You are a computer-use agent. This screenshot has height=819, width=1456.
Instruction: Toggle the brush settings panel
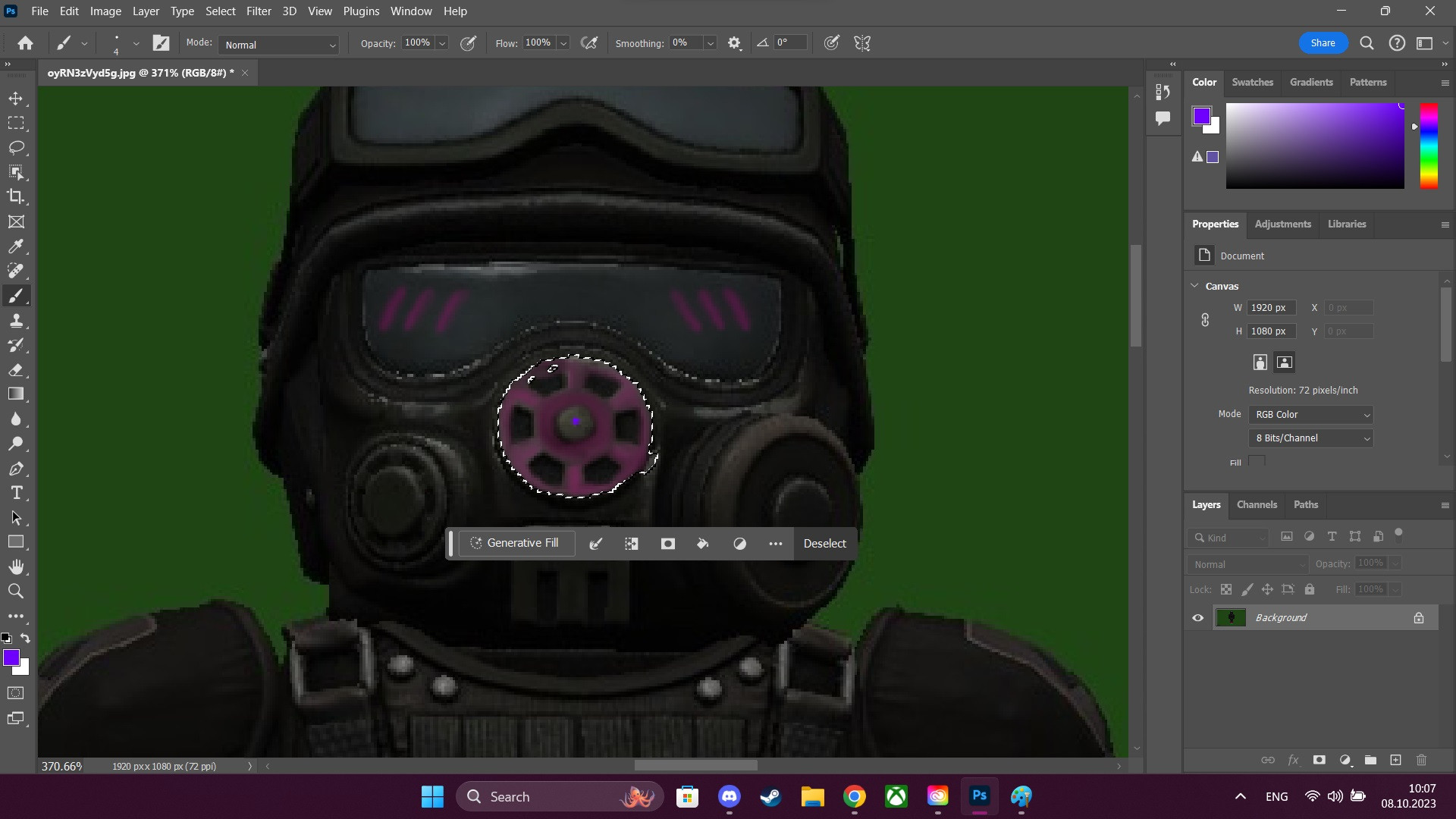pos(162,43)
